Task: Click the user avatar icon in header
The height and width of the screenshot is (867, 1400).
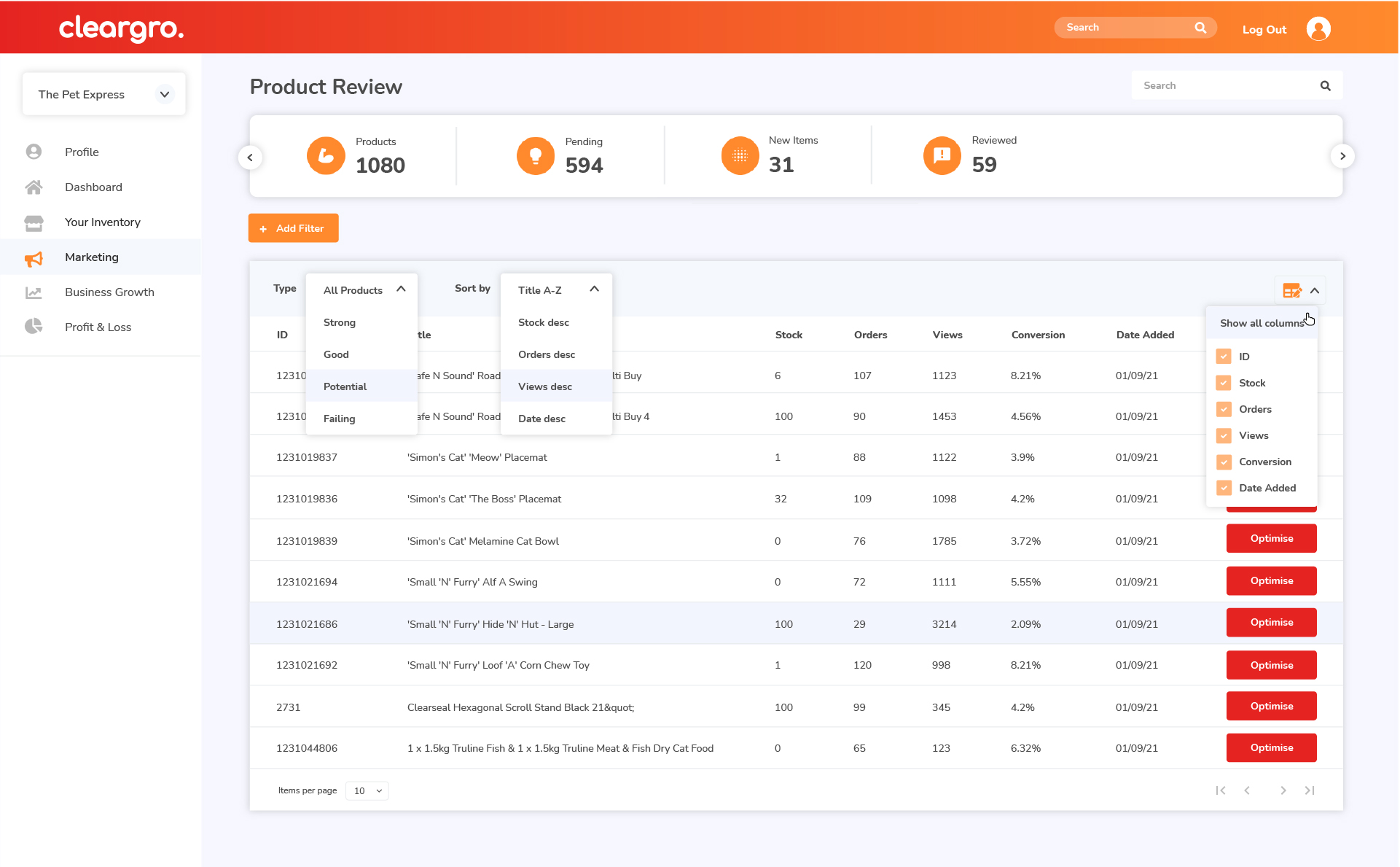Action: (x=1318, y=29)
